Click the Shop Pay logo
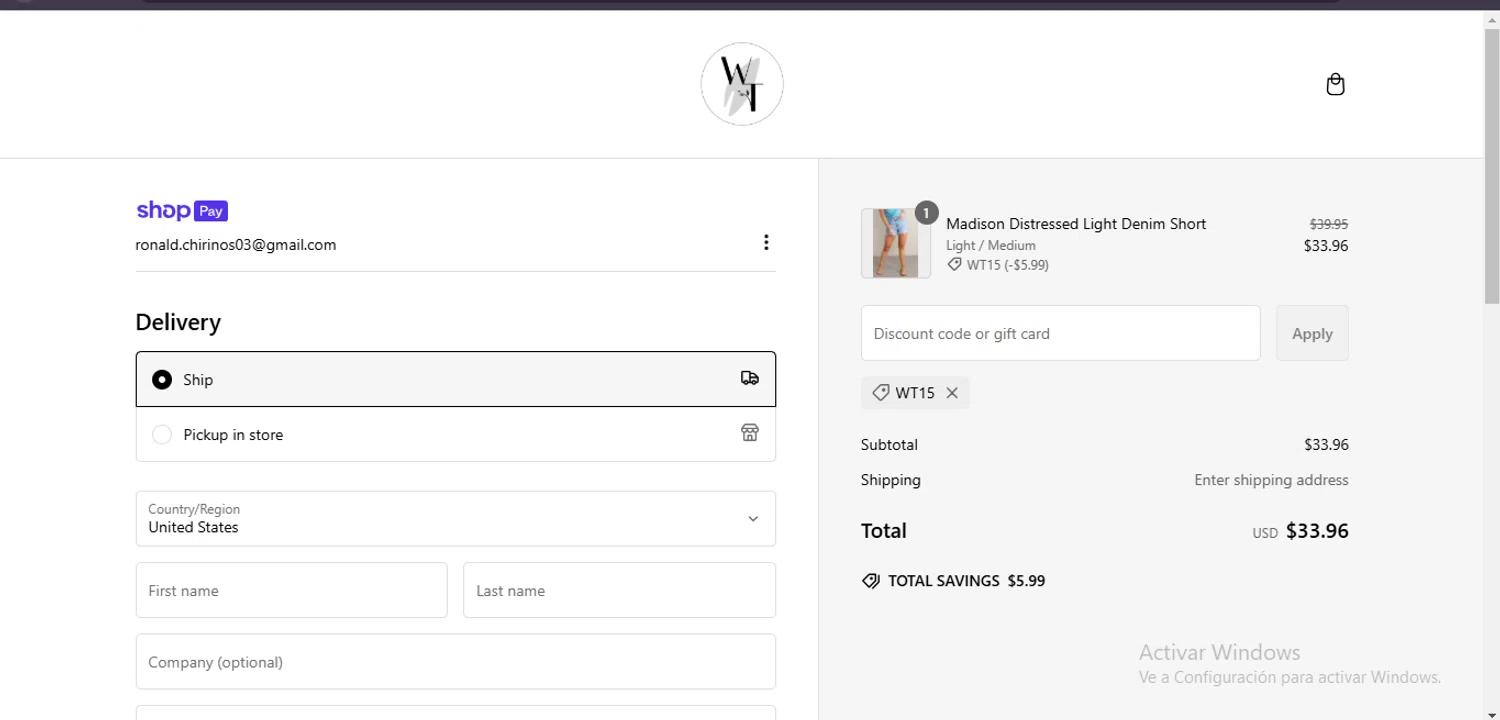 (182, 211)
